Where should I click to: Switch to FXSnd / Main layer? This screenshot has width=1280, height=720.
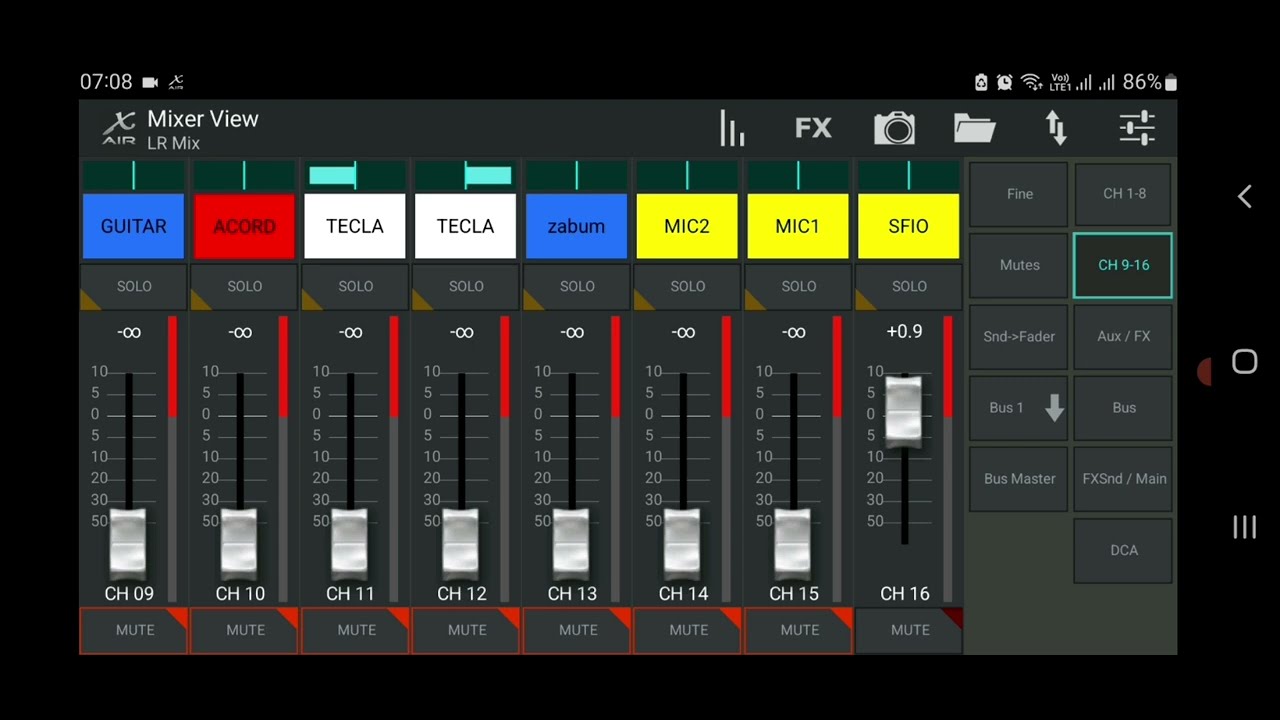1124,479
